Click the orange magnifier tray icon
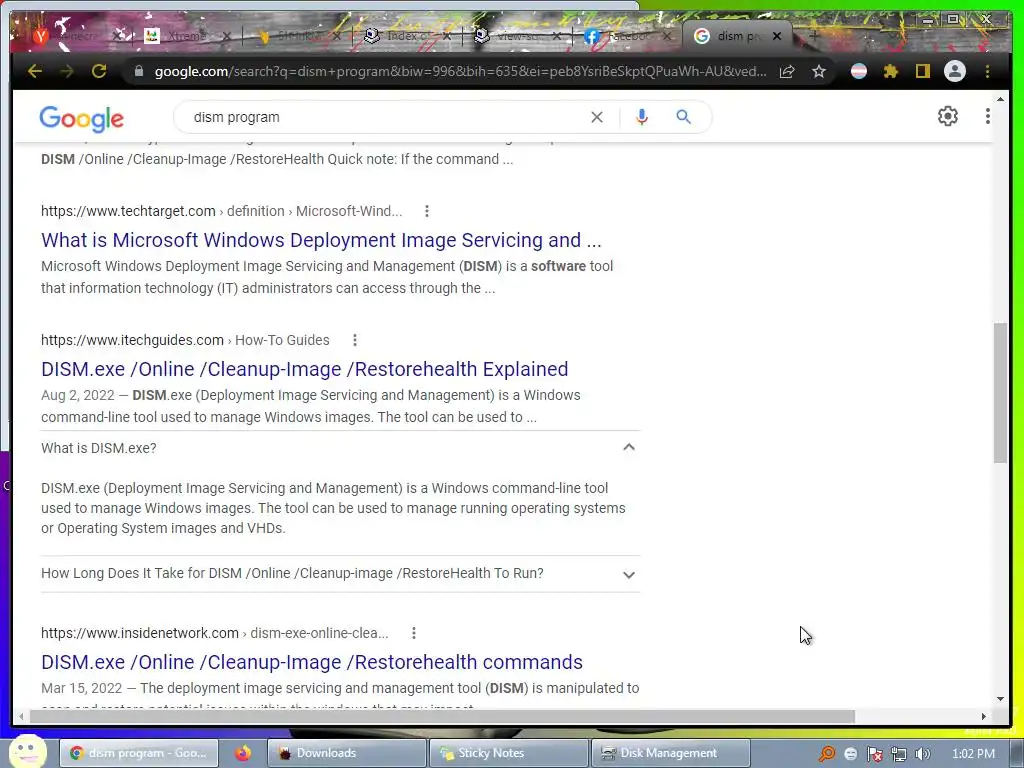 pos(827,754)
